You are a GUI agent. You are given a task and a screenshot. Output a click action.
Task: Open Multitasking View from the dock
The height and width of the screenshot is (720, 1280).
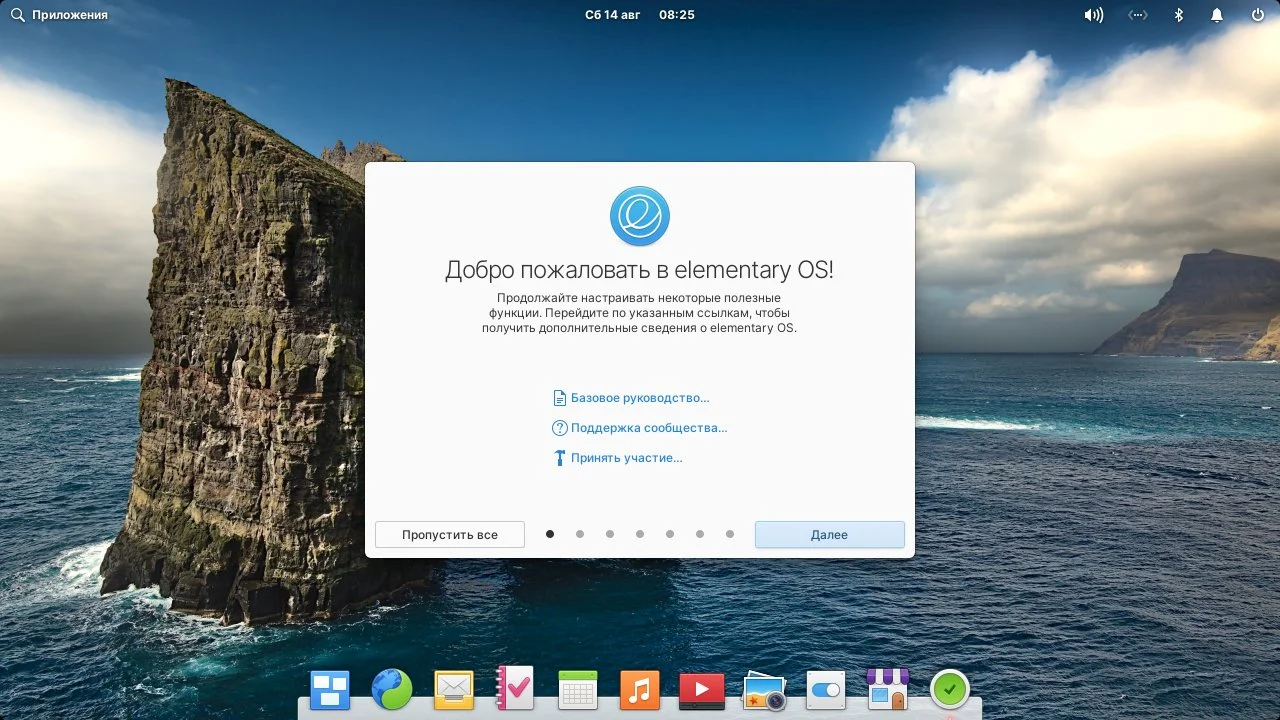329,688
